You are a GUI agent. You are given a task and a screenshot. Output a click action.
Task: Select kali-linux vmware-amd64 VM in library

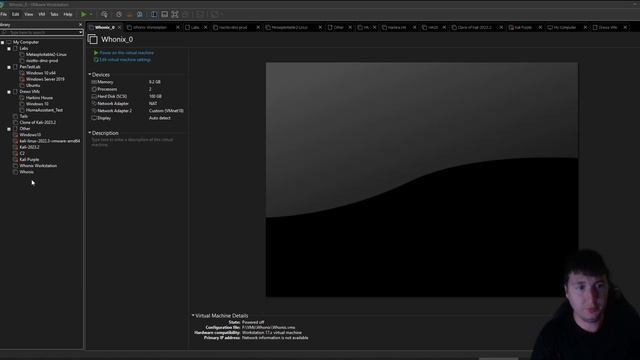click(x=50, y=141)
